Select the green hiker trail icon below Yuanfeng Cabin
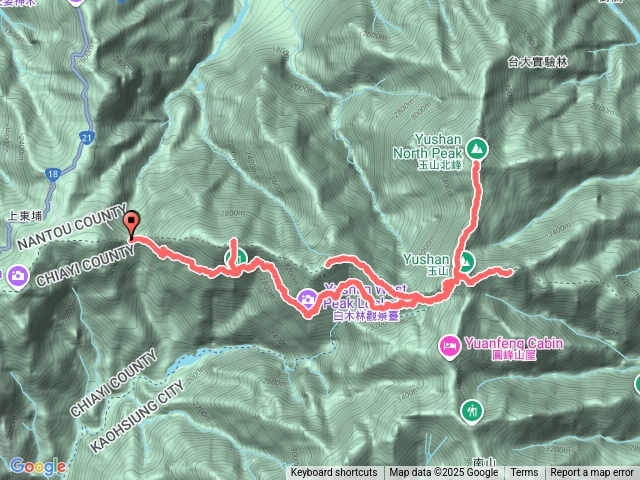This screenshot has width=640, height=480. pyautogui.click(x=472, y=412)
